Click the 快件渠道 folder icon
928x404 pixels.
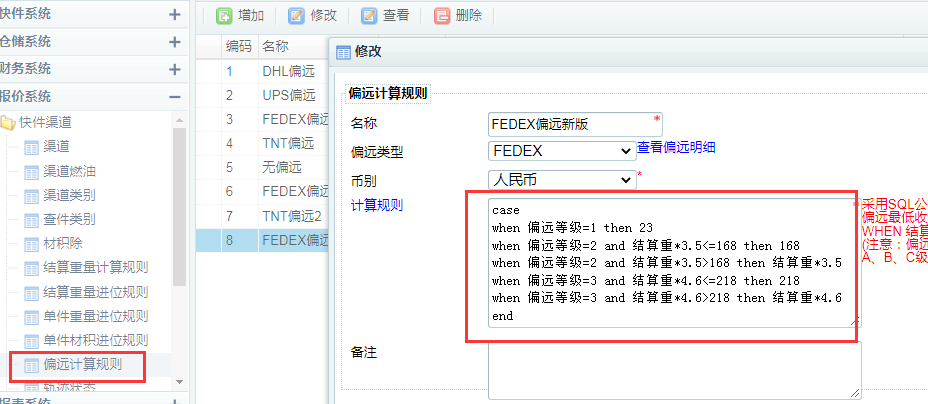8,123
